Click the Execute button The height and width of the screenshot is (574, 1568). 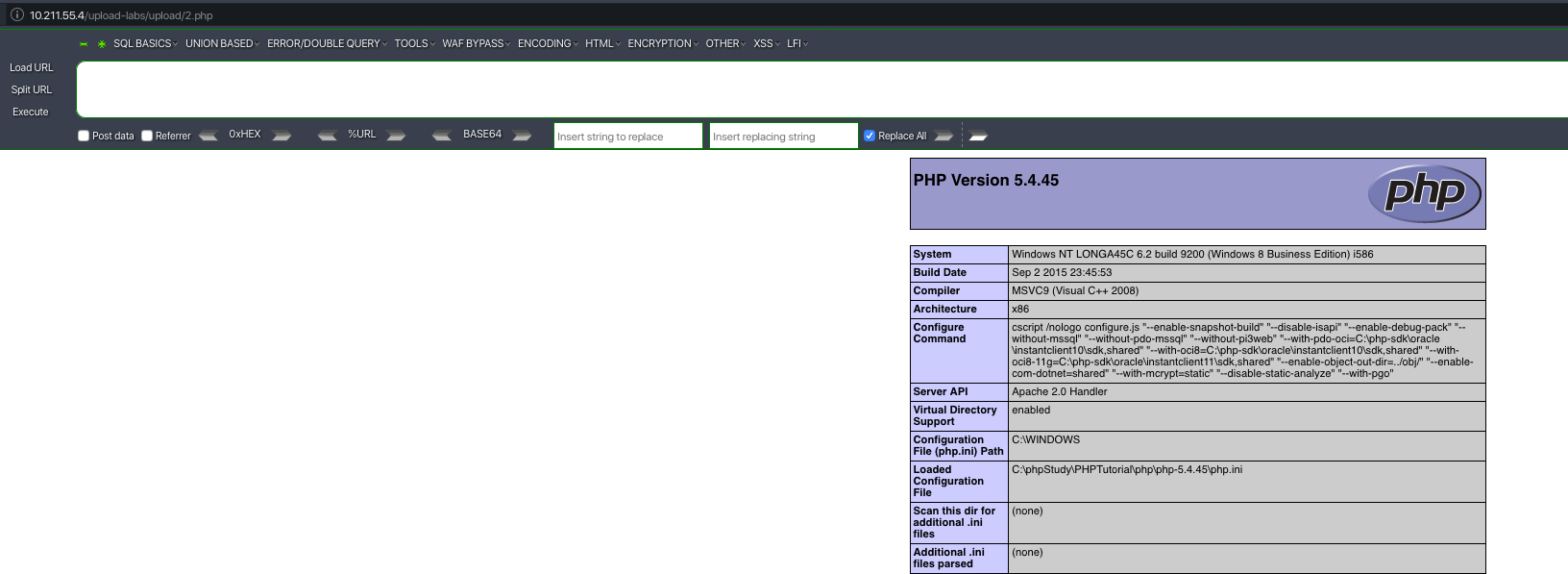pyautogui.click(x=31, y=112)
